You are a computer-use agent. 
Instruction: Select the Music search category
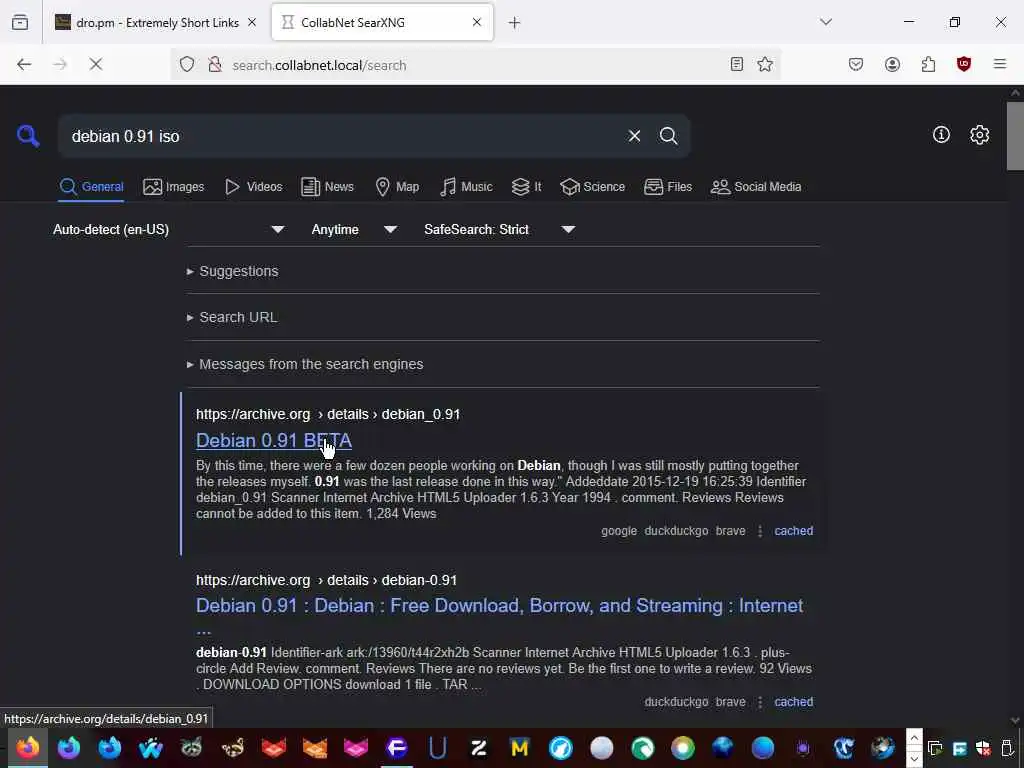click(466, 187)
